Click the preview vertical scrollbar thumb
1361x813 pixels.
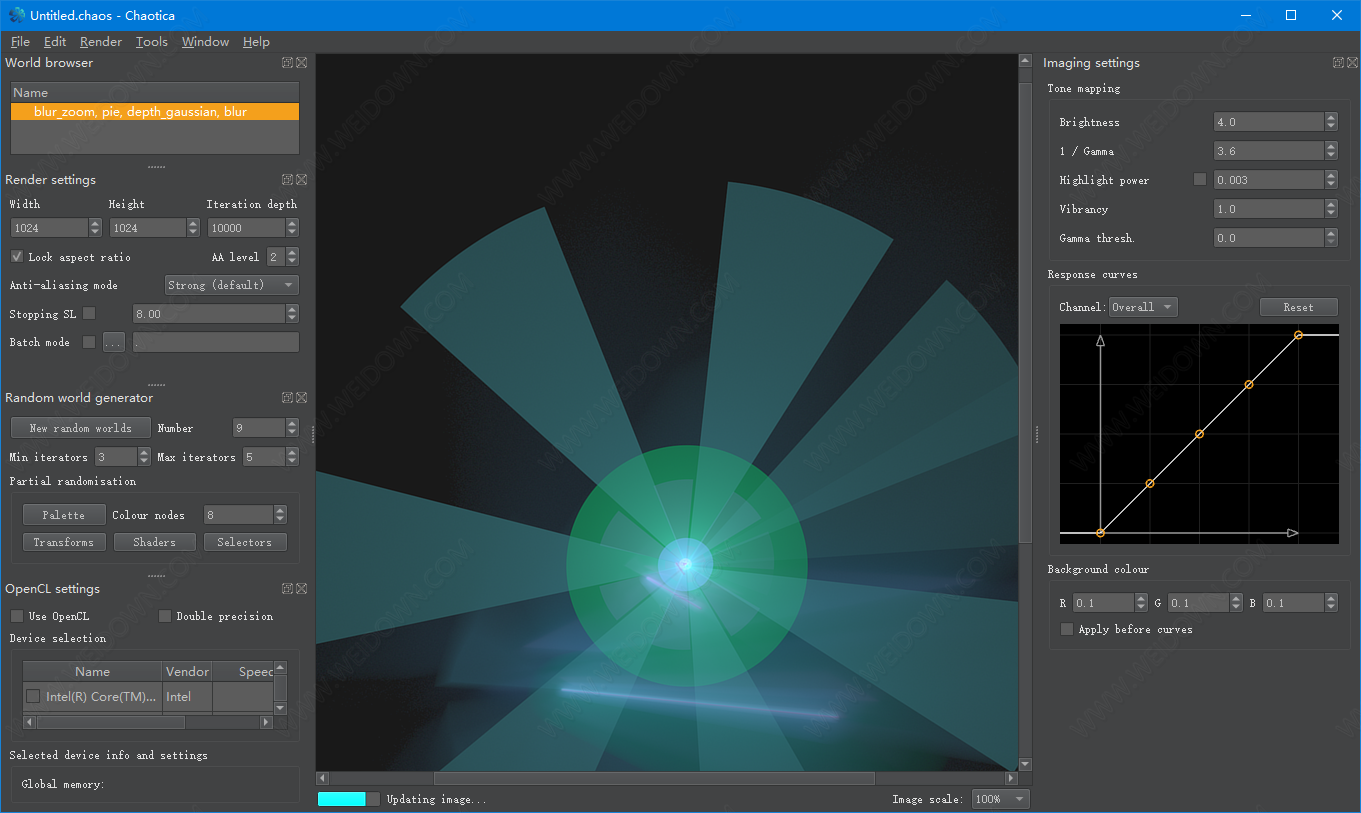pos(1025,313)
